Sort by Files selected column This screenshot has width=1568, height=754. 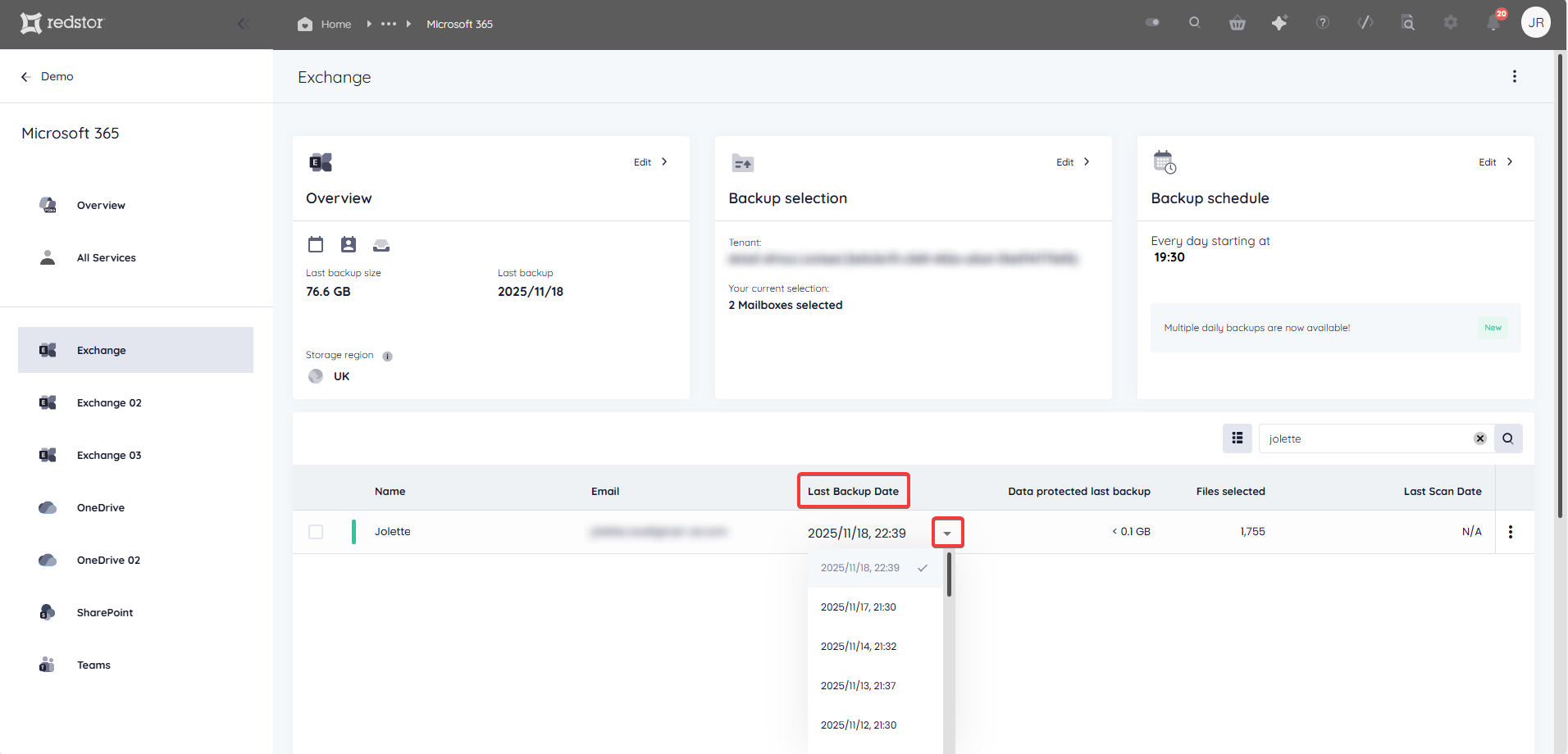[x=1230, y=492]
